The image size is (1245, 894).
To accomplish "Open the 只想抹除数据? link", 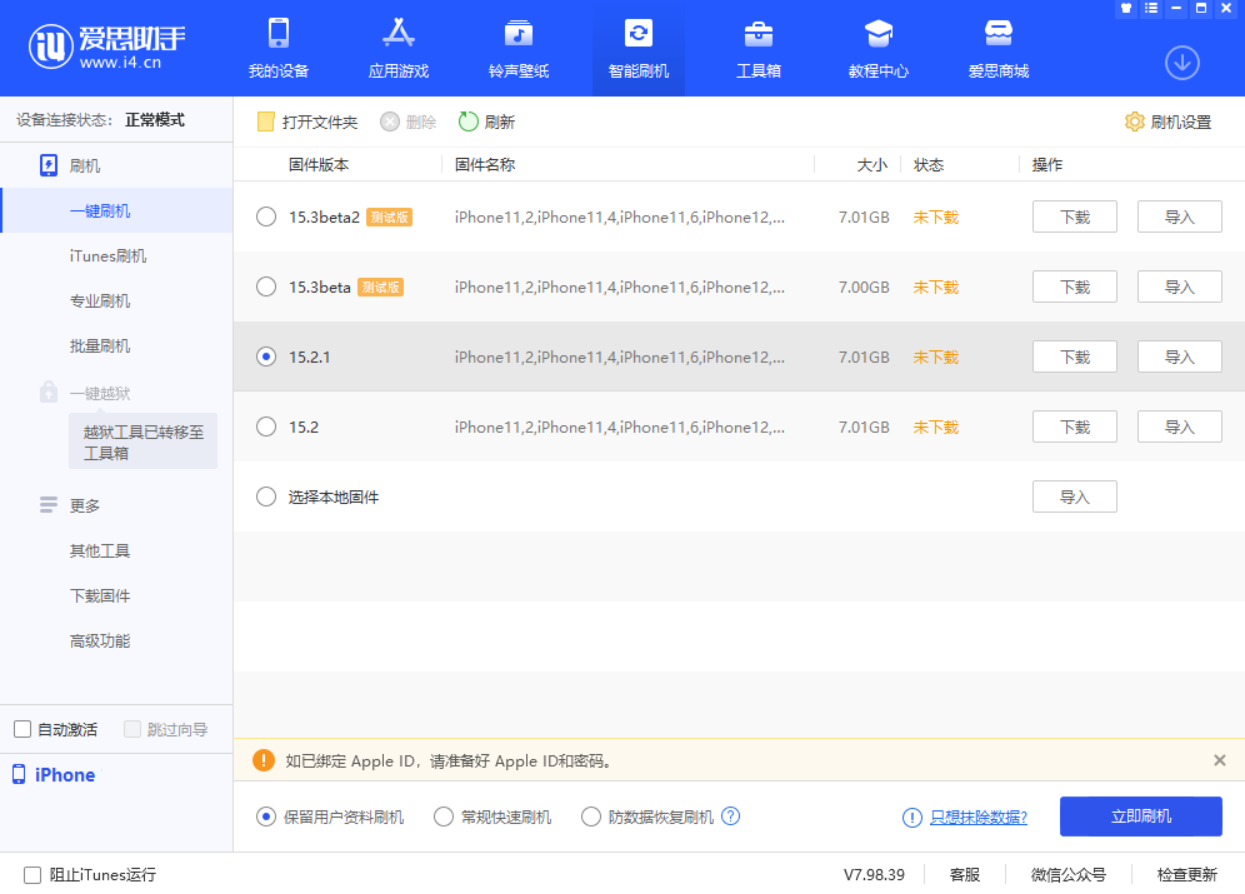I will pyautogui.click(x=979, y=817).
